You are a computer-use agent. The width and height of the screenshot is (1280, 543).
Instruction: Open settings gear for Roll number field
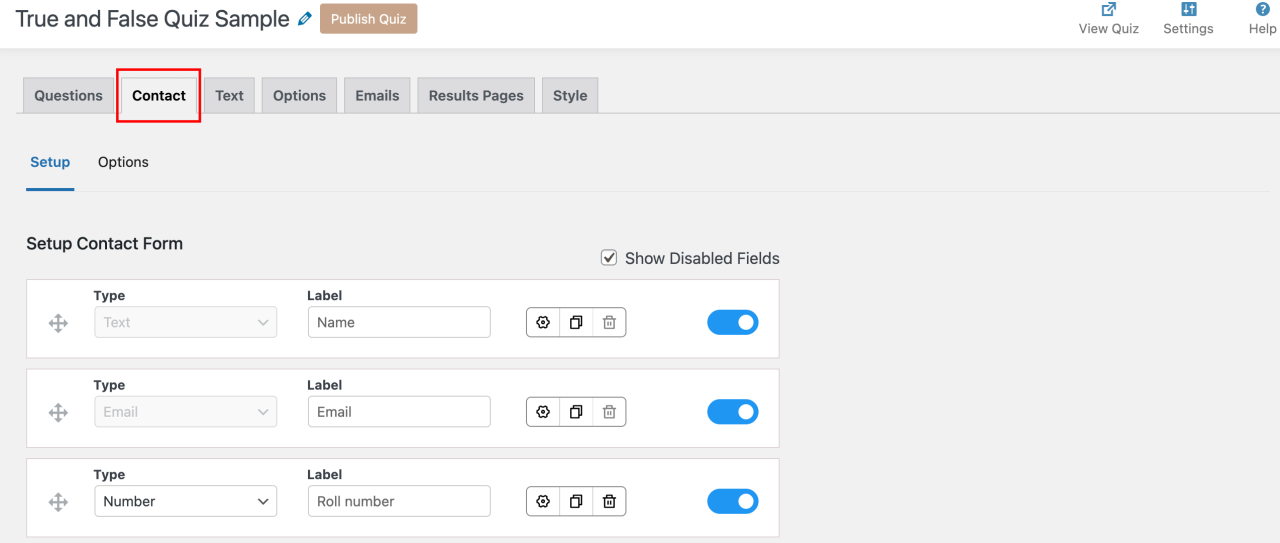pyautogui.click(x=543, y=501)
